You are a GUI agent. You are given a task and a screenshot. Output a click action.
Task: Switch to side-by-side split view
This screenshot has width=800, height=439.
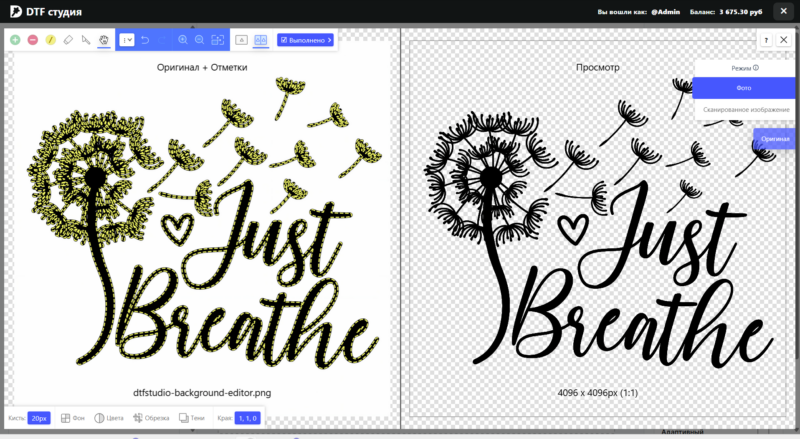(x=261, y=40)
